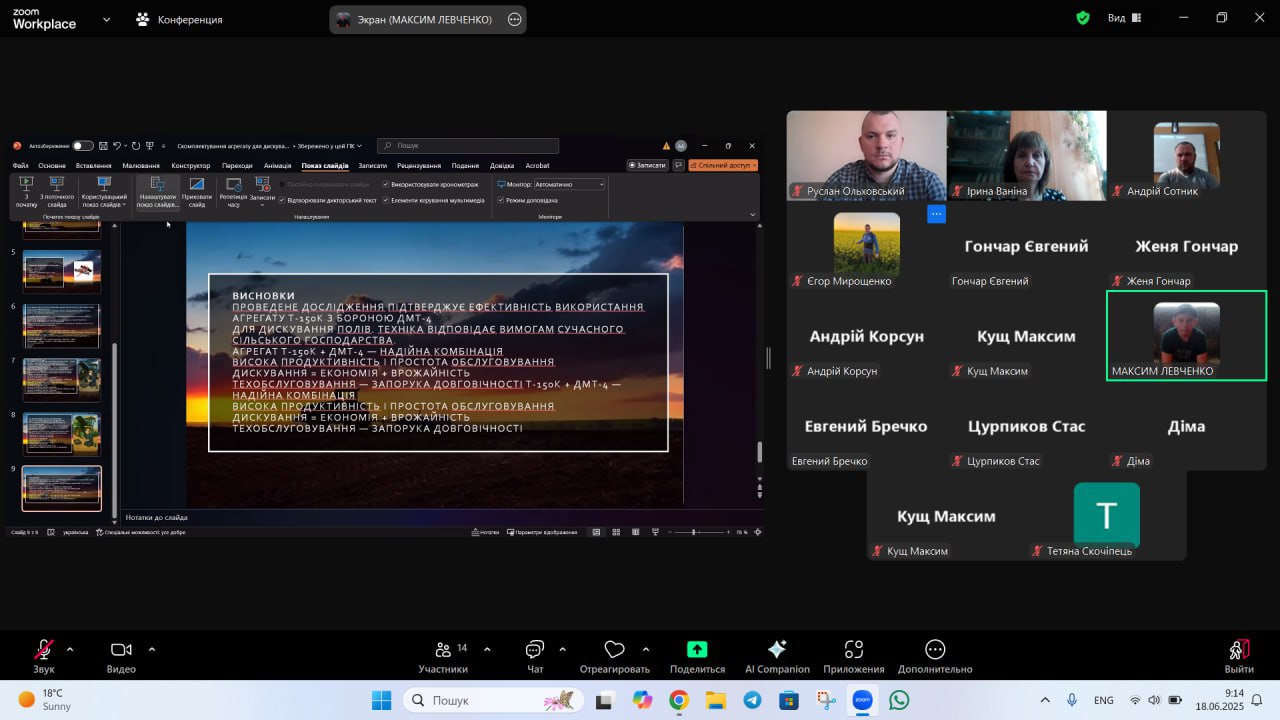Image resolution: width=1280 pixels, height=720 pixels.
Task: Open the Приложения apps icon
Action: tap(854, 650)
